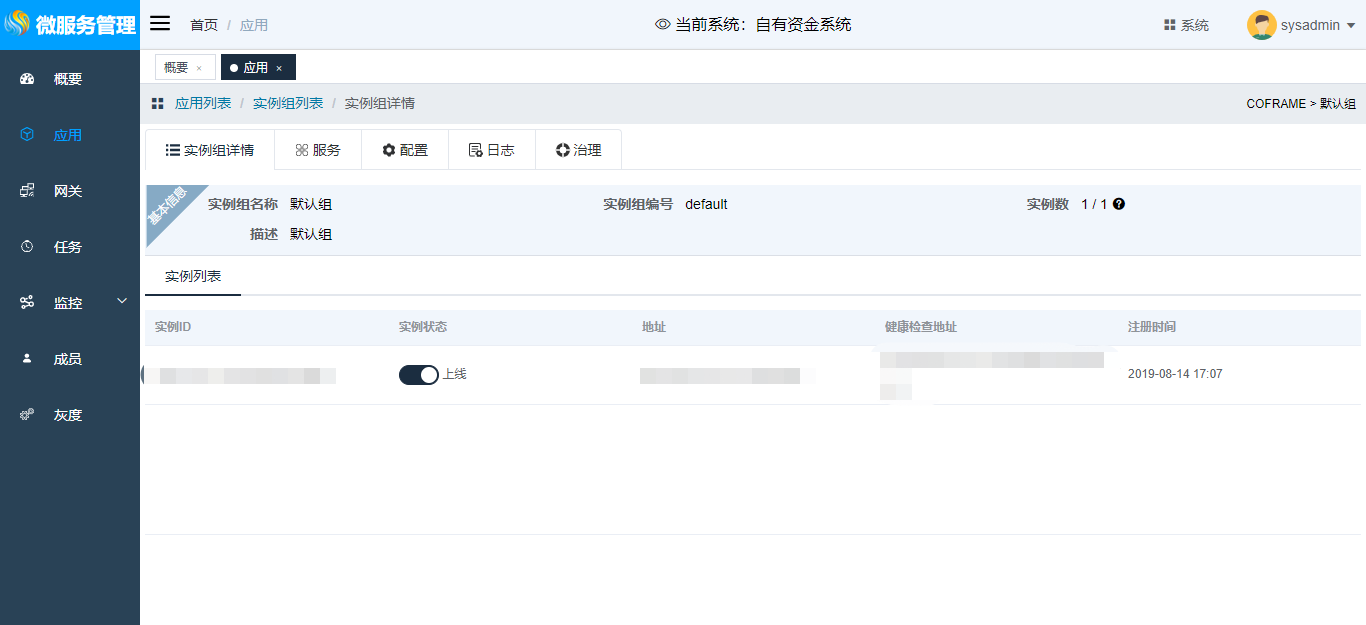Click the 系统 grid icon in header
Viewport: 1366px width, 625px height.
[1169, 25]
